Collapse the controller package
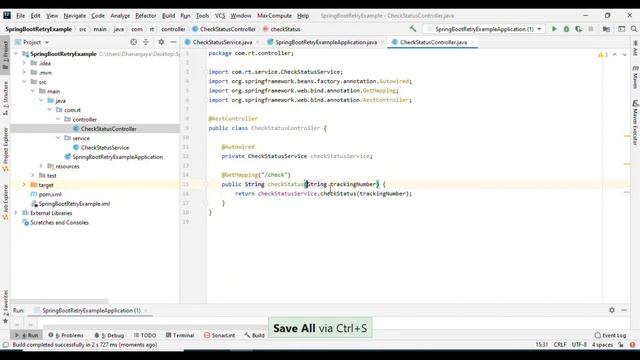 [x=58, y=119]
